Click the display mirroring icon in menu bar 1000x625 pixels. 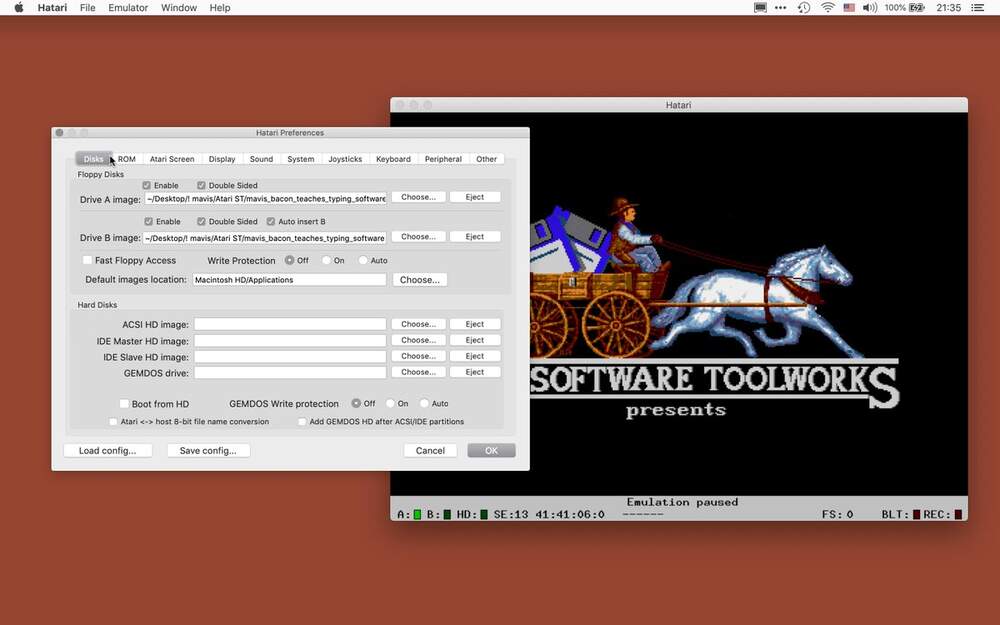click(x=760, y=8)
